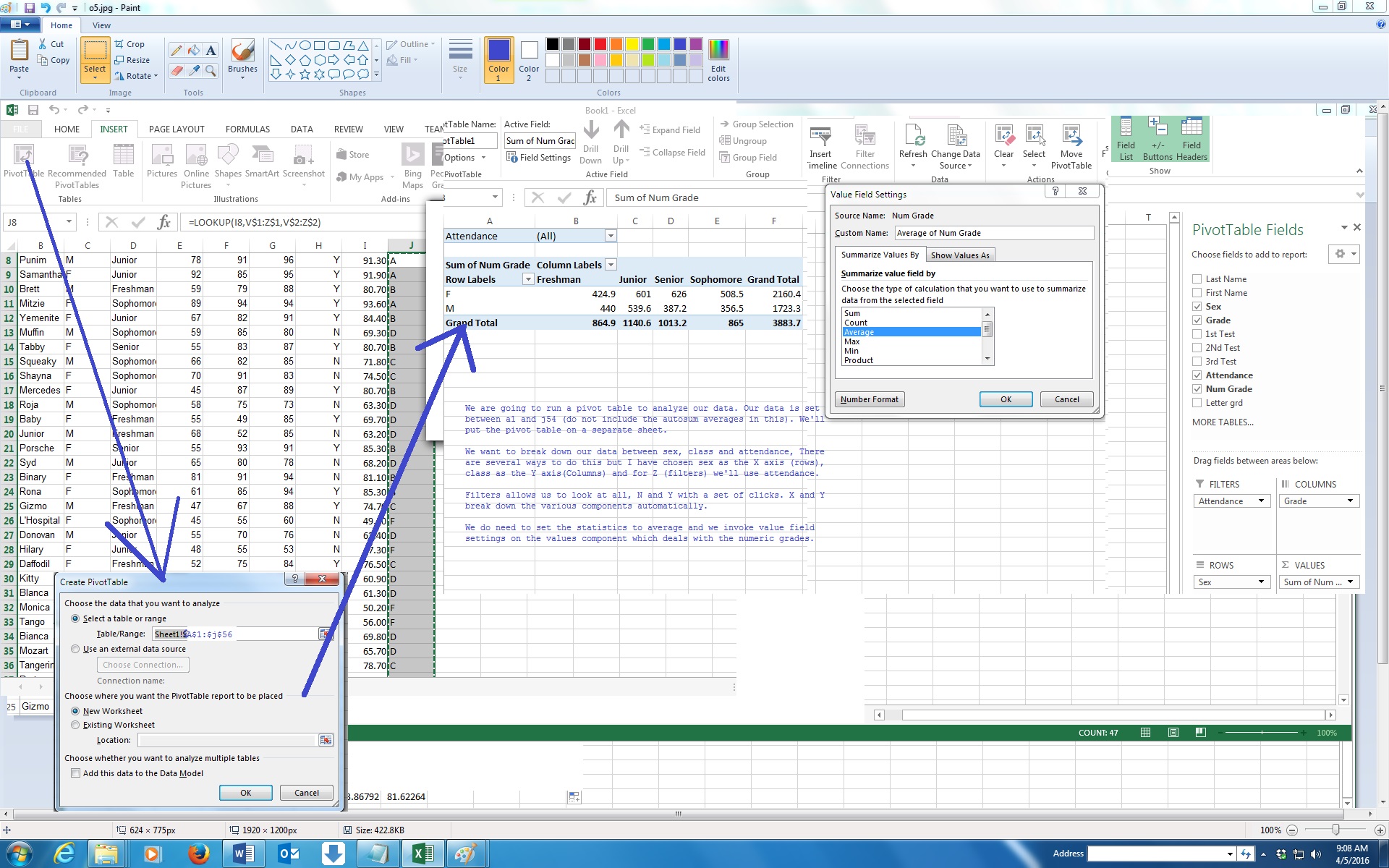The width and height of the screenshot is (1389, 868).
Task: Select 'Select a table or range' radio button
Action: (75, 619)
